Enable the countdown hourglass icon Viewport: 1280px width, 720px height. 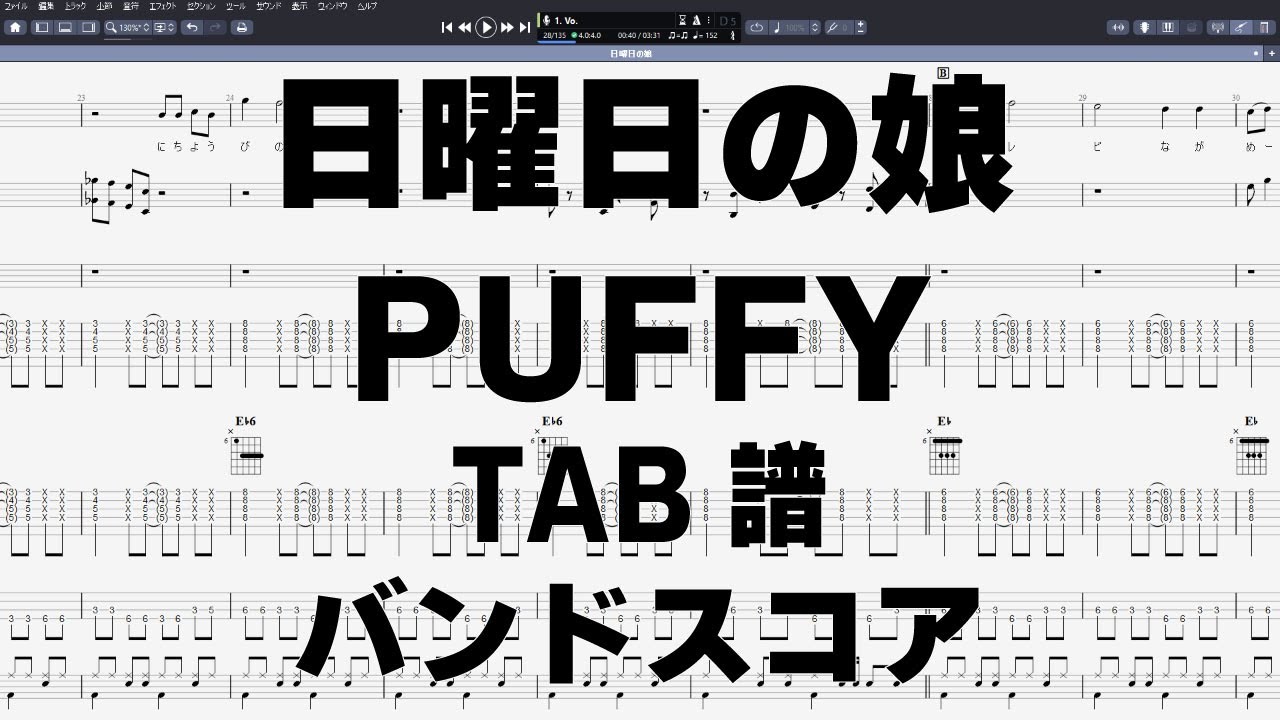(x=683, y=20)
